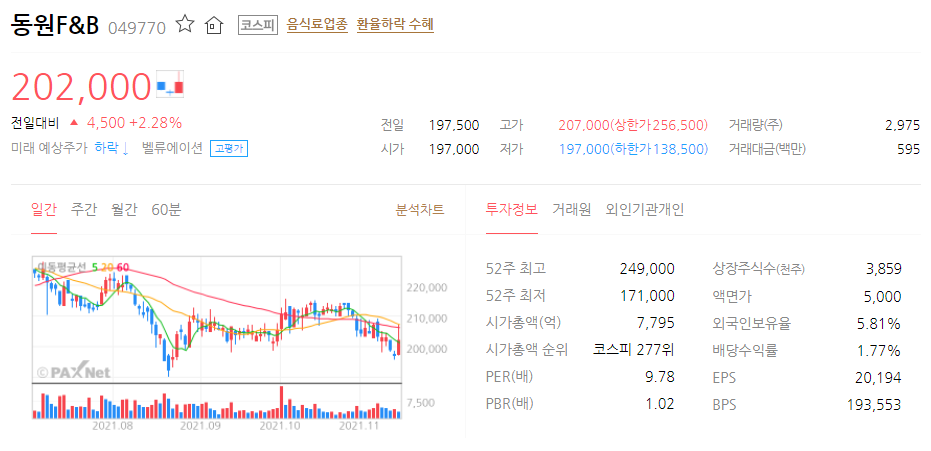
Task: Click the 코스피 market badge
Action: coord(258,25)
